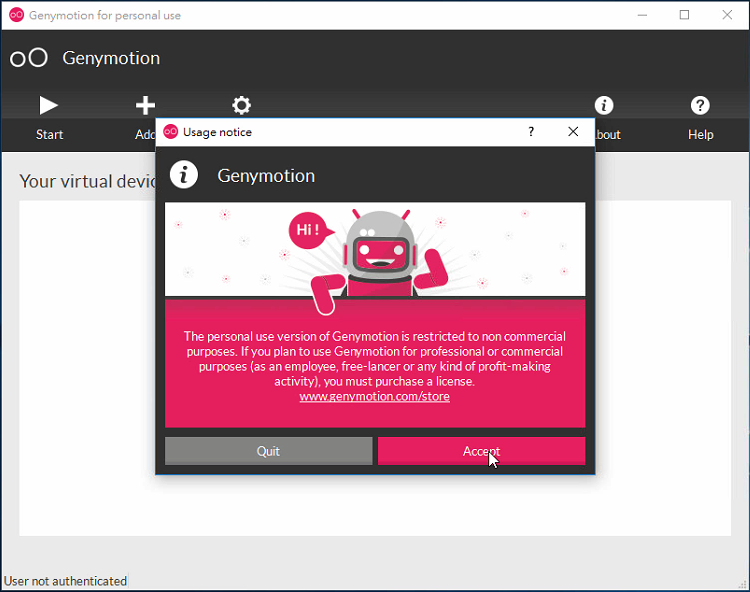Click the 'User not authenticated' status text
The width and height of the screenshot is (750, 592).
(66, 581)
